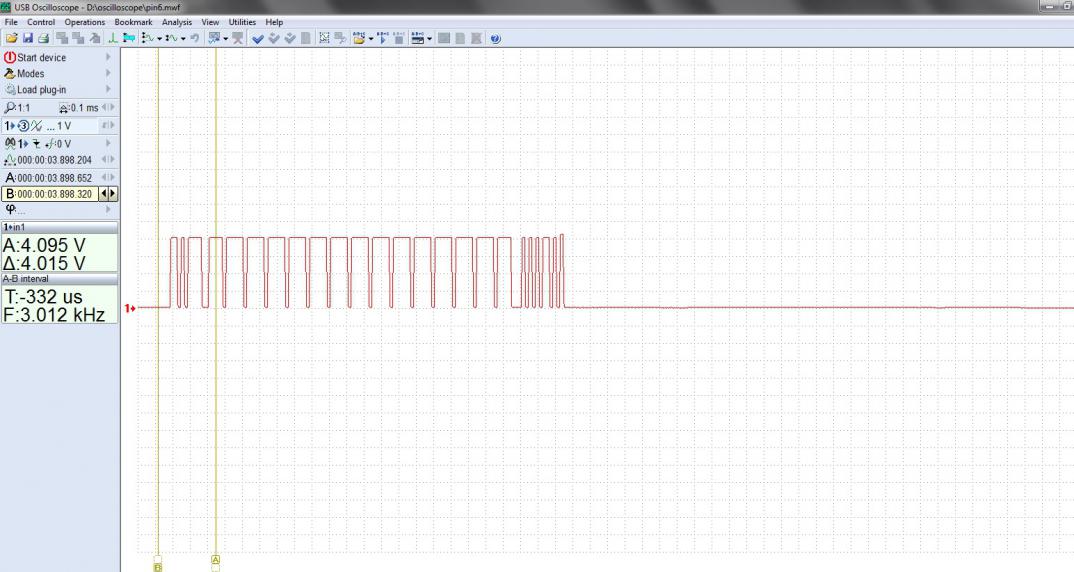
Task: Step cursor B left with its arrow
Action: point(104,194)
